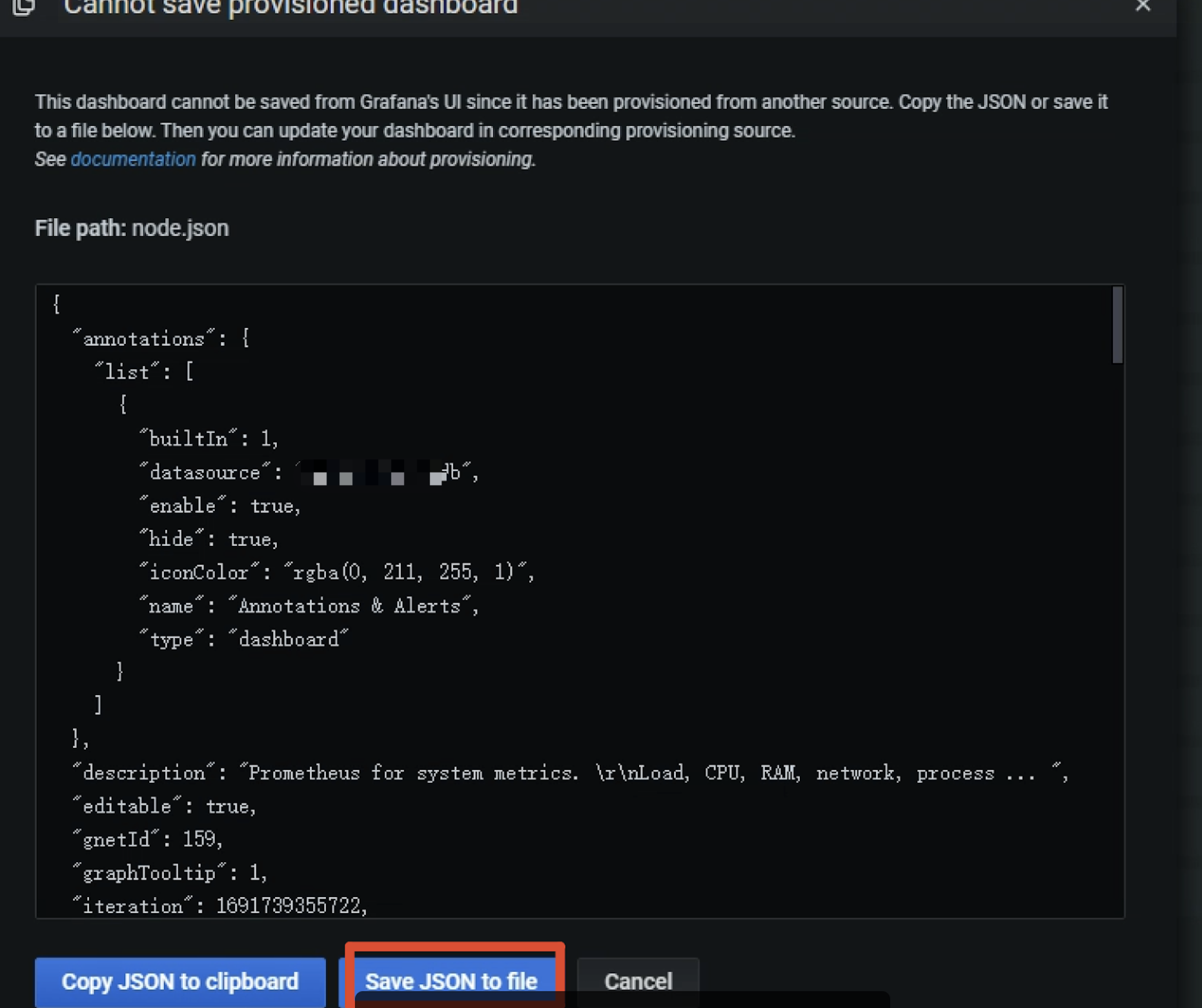Screen dimensions: 1202x1008
Task: Copy JSON to clipboard
Action: click(x=180, y=982)
